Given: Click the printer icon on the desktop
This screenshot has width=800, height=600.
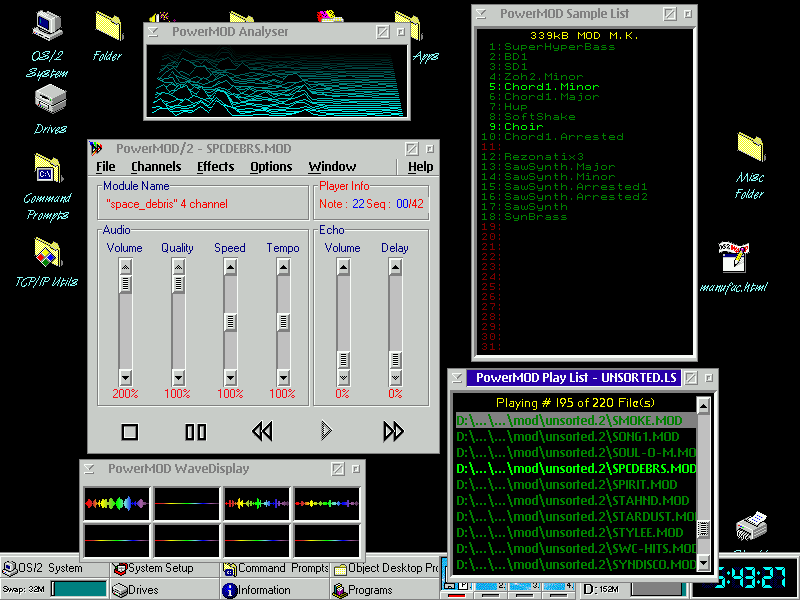Looking at the screenshot, I should (752, 526).
